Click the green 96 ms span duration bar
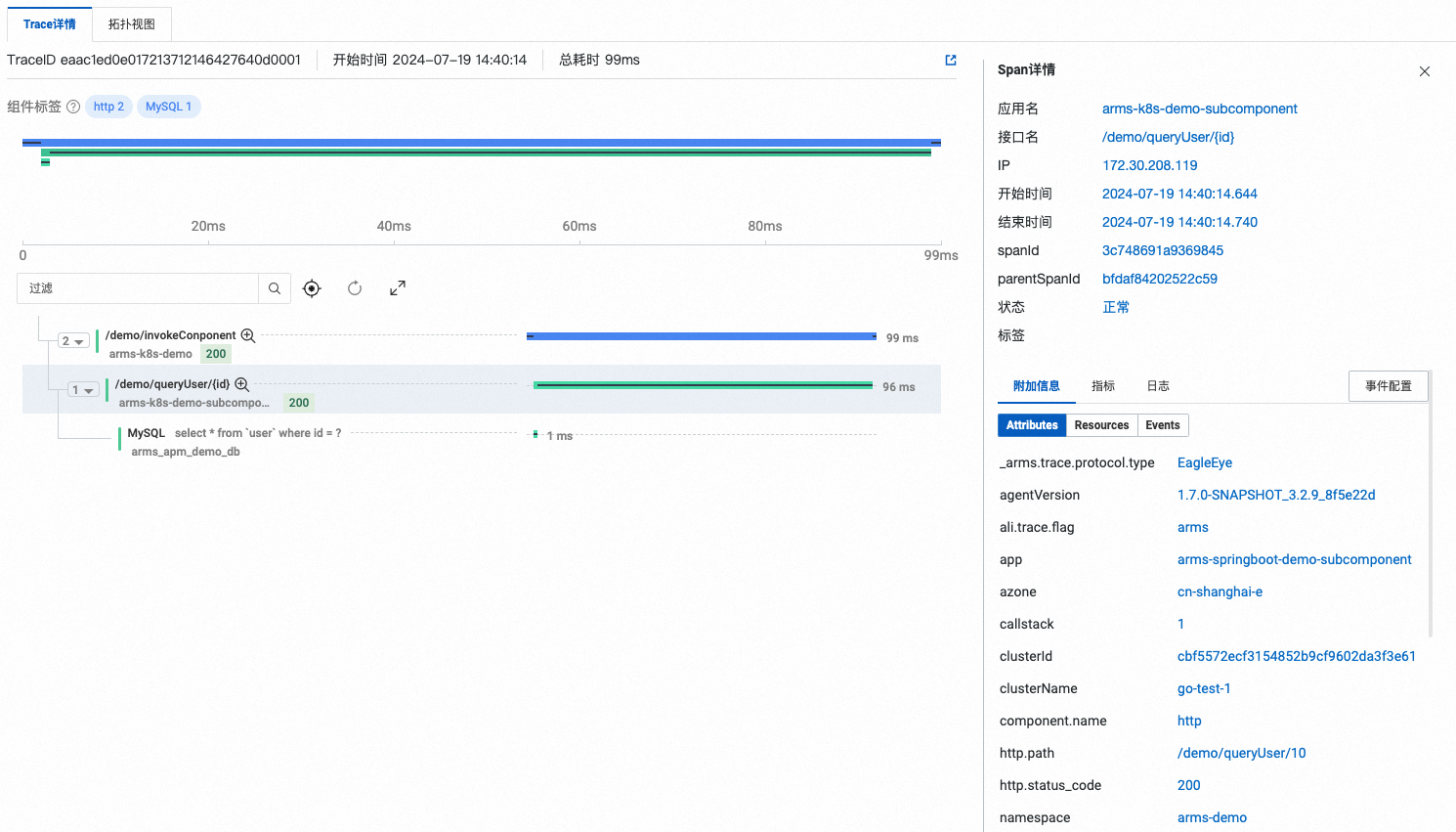Screen dimensions: 1456x832 (x=703, y=385)
